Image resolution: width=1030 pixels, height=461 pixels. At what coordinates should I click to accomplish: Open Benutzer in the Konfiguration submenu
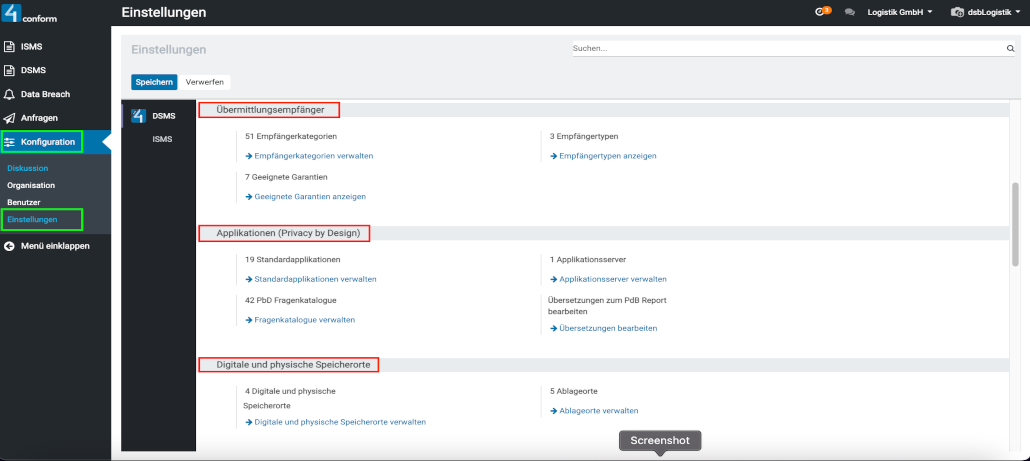point(24,202)
